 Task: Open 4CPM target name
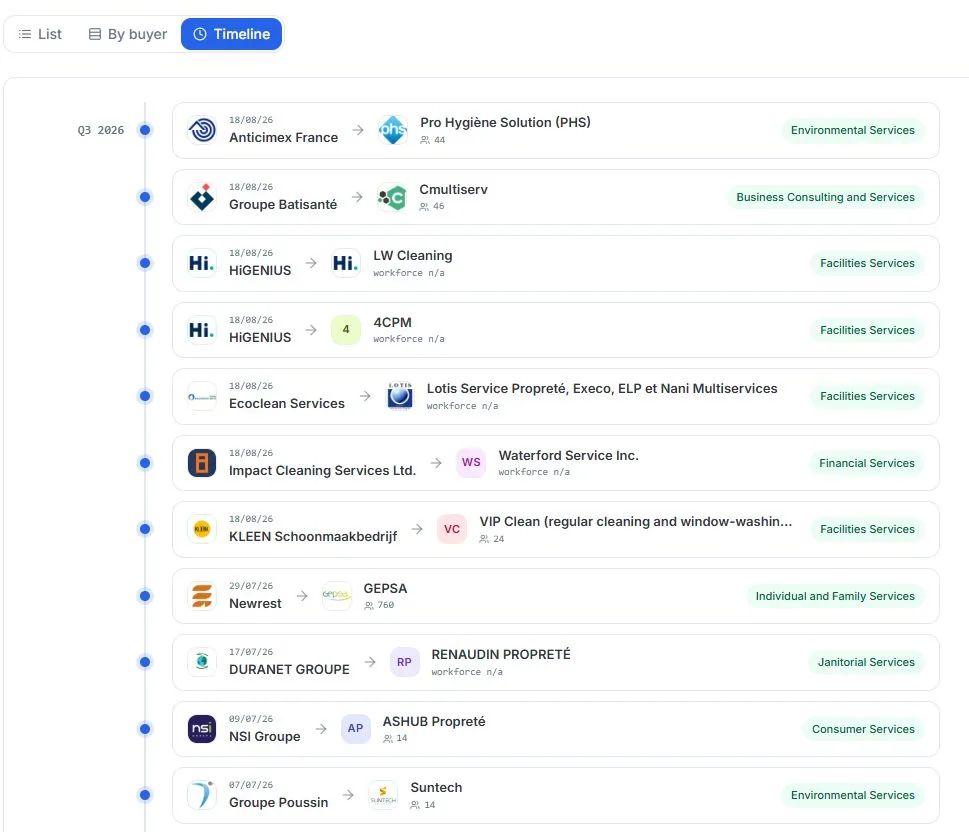coord(392,322)
